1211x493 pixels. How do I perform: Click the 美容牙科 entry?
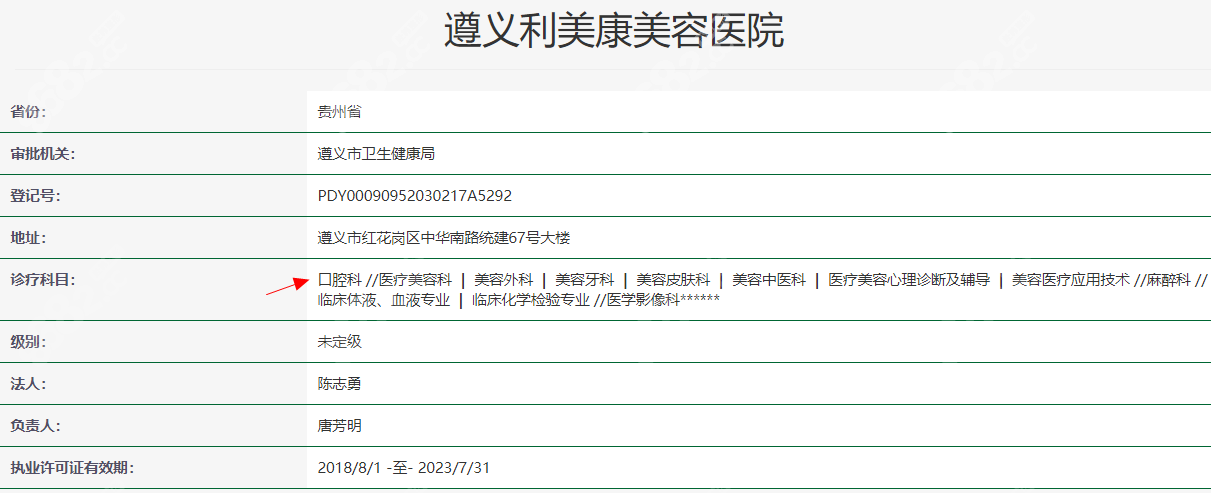coord(585,280)
